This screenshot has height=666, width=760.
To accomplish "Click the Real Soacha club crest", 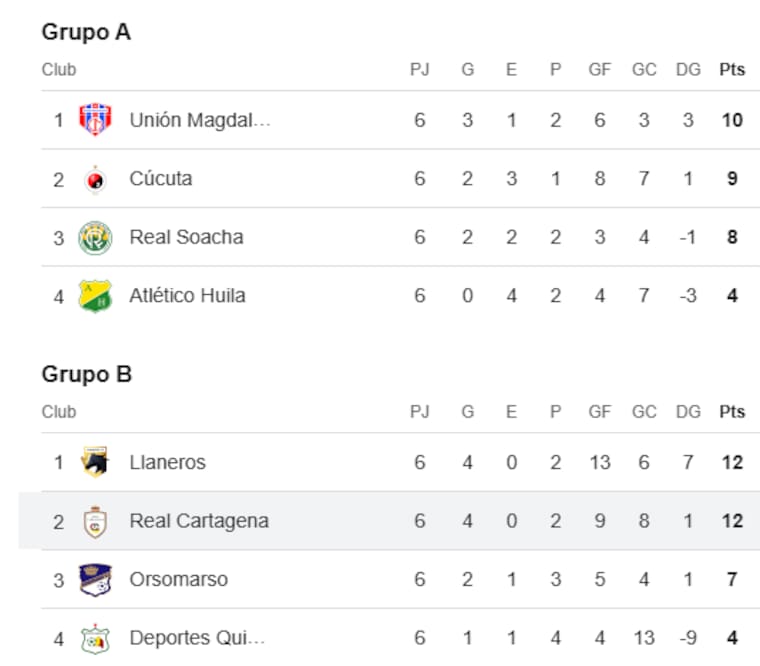I will click(95, 237).
